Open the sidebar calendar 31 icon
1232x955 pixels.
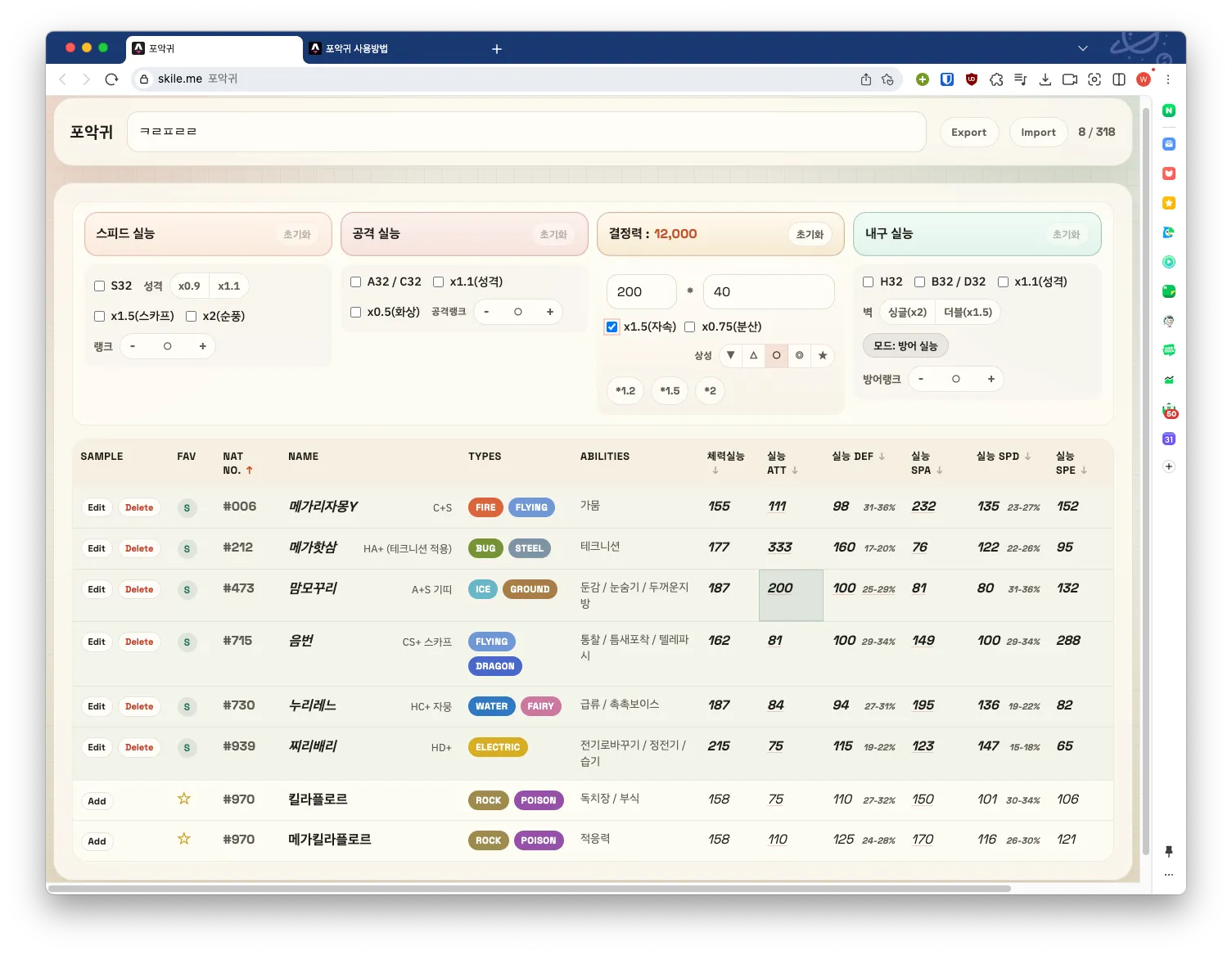tap(1169, 439)
